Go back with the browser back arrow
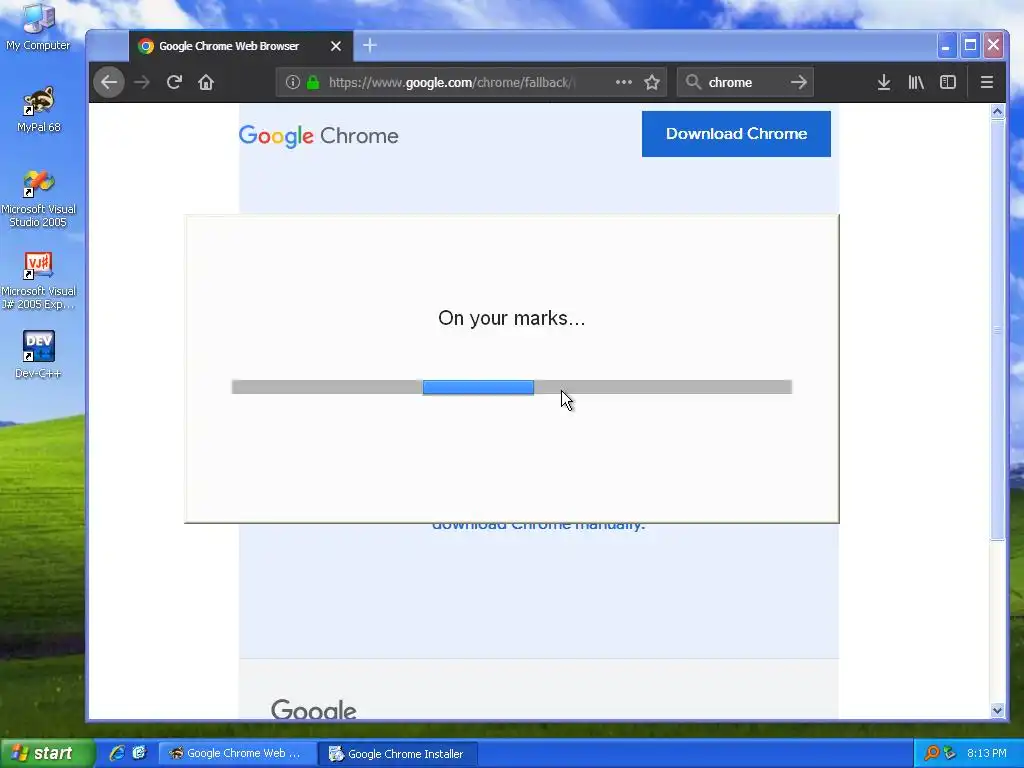This screenshot has height=768, width=1024. pyautogui.click(x=109, y=82)
